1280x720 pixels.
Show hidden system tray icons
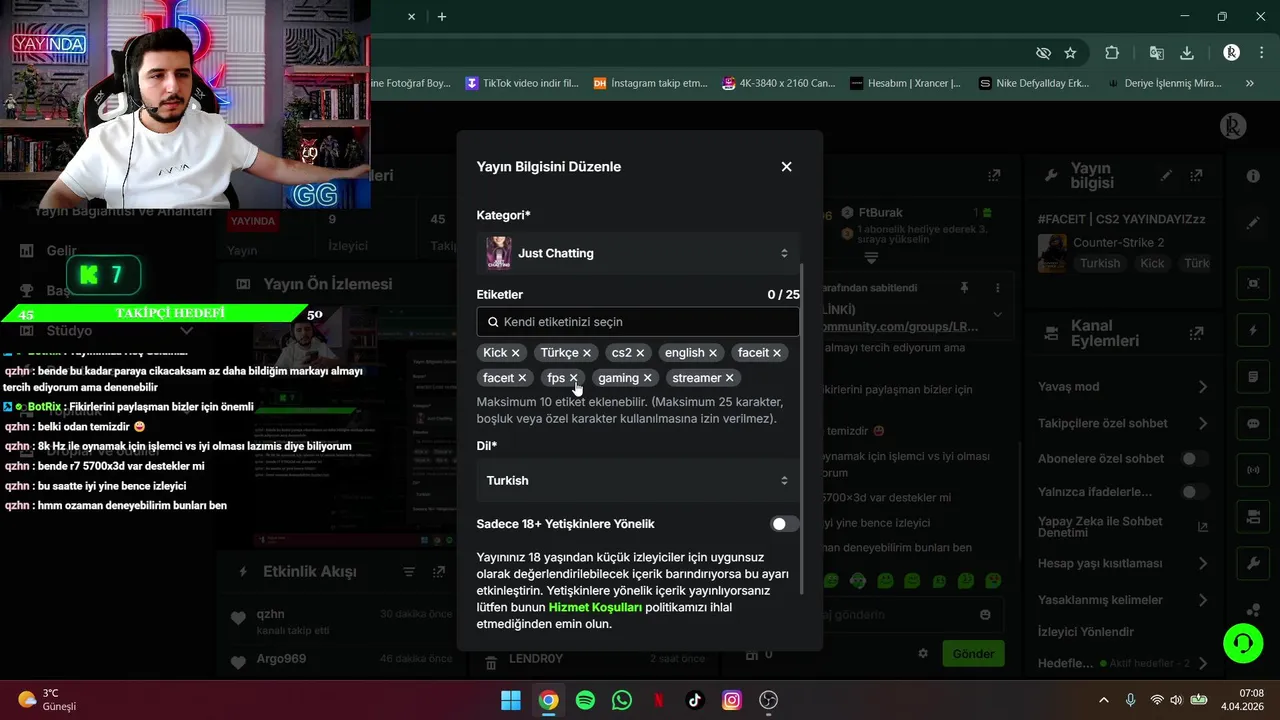pyautogui.click(x=1103, y=700)
